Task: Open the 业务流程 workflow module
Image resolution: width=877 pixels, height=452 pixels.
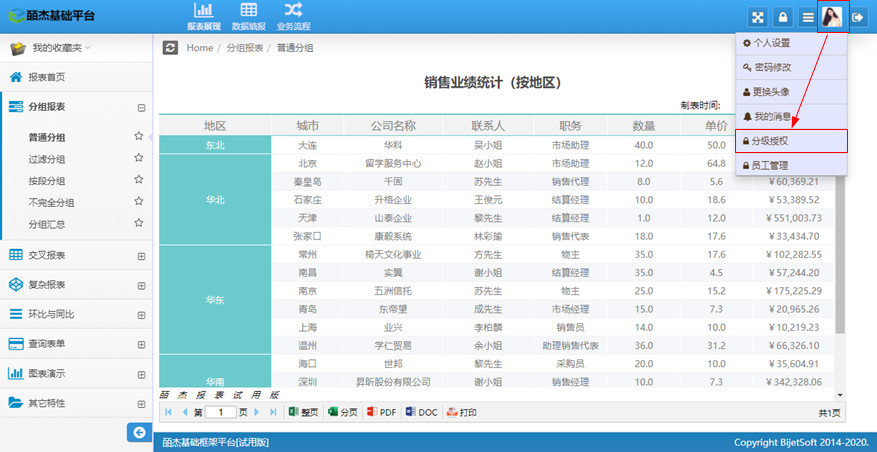Action: 292,16
